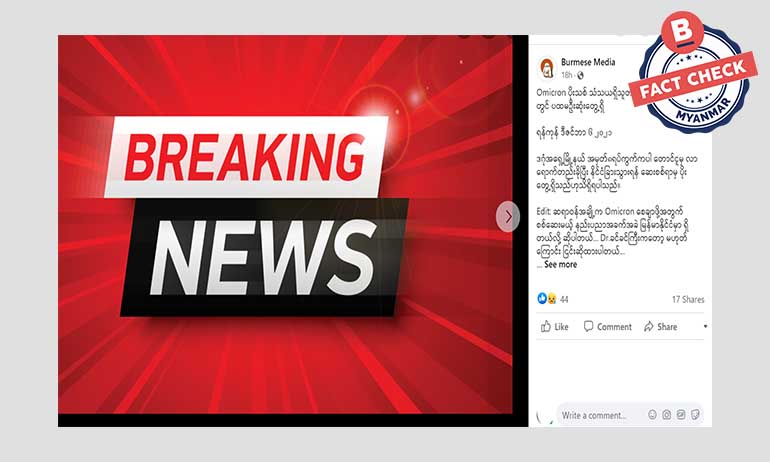Image resolution: width=770 pixels, height=462 pixels.
Task: Click the 44 reactions count
Action: point(564,299)
